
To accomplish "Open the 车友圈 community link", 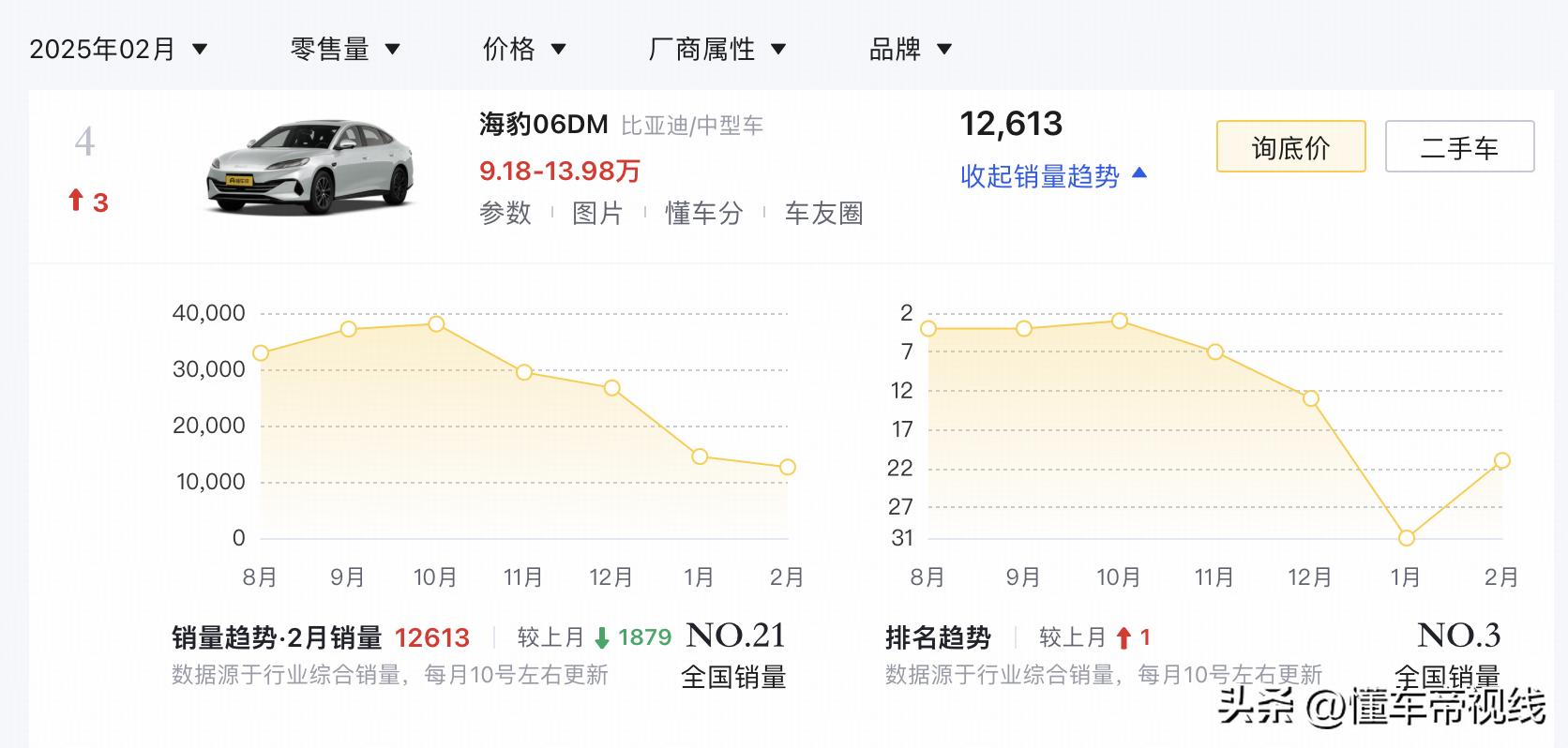I will [x=823, y=214].
